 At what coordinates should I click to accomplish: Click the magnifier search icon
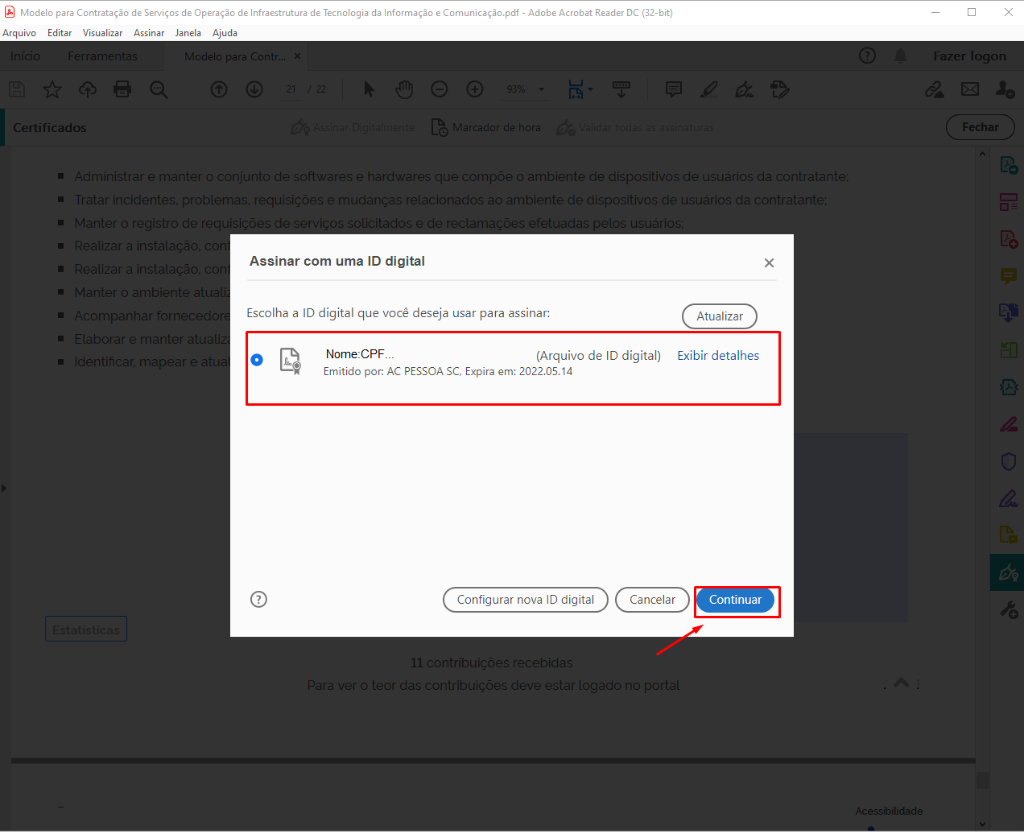tap(159, 89)
